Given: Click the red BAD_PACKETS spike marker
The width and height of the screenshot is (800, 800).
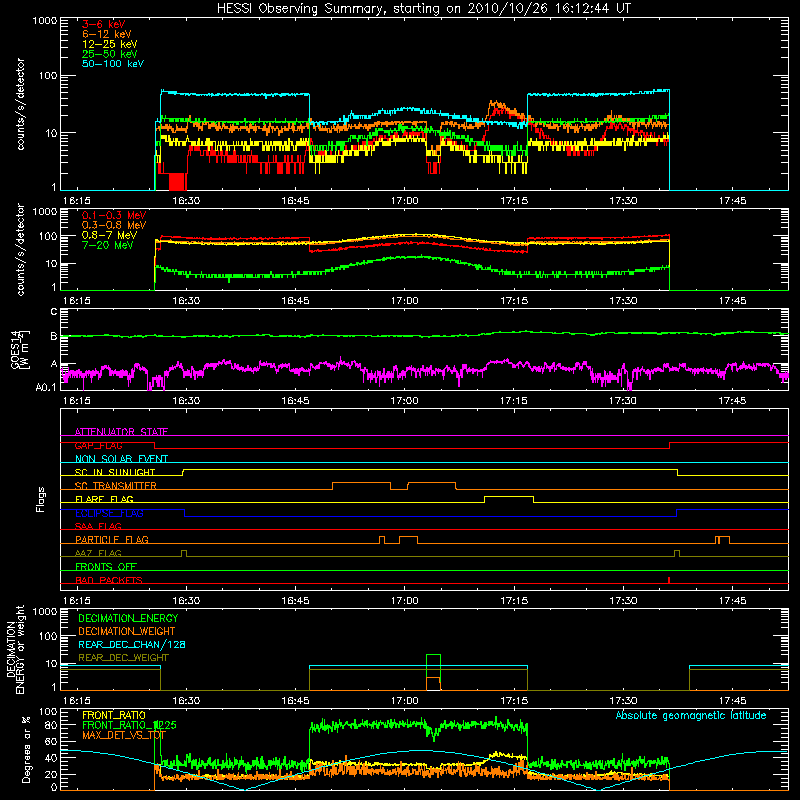Looking at the screenshot, I should tap(669, 580).
